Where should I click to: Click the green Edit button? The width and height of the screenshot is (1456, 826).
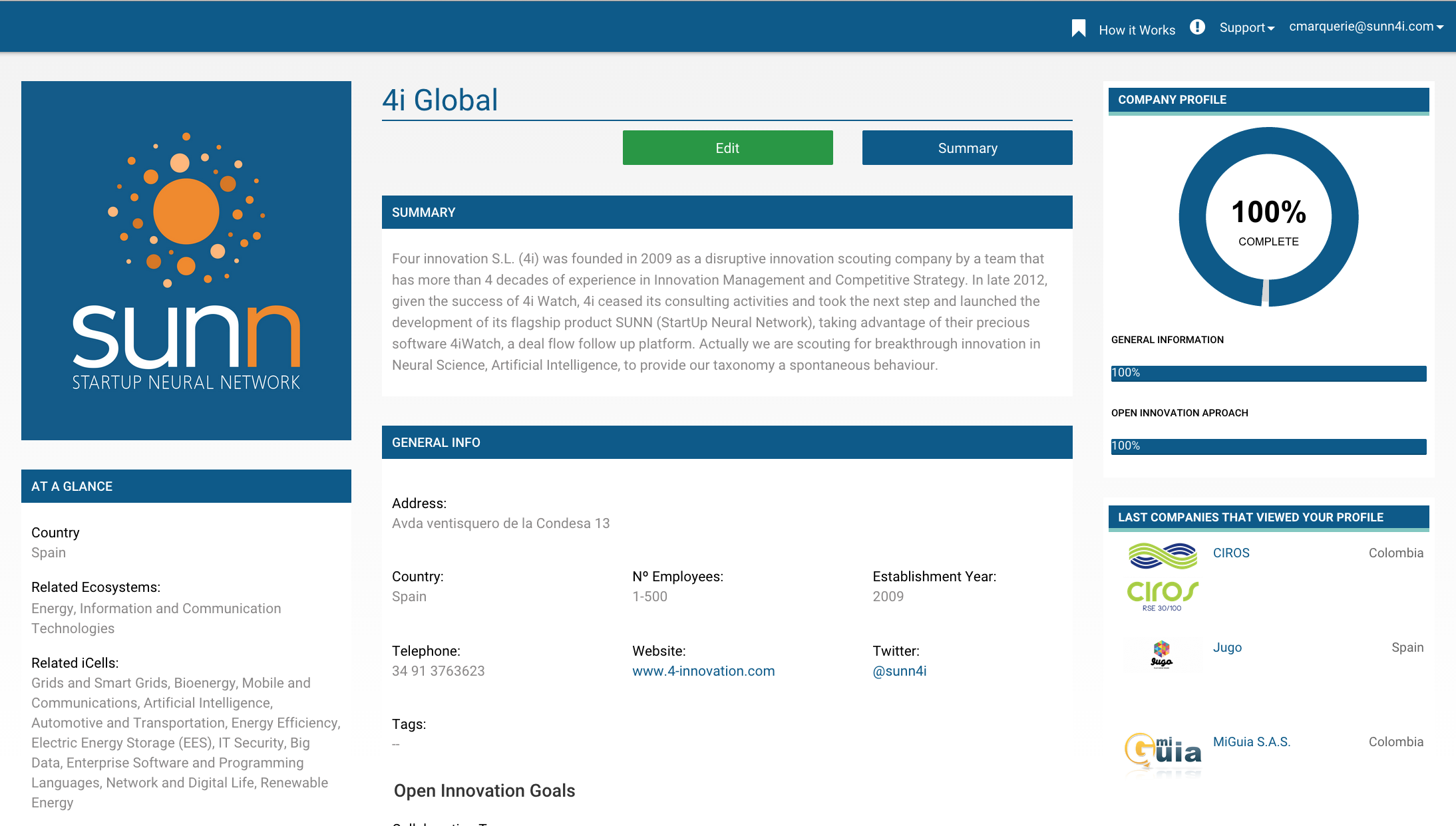point(727,148)
